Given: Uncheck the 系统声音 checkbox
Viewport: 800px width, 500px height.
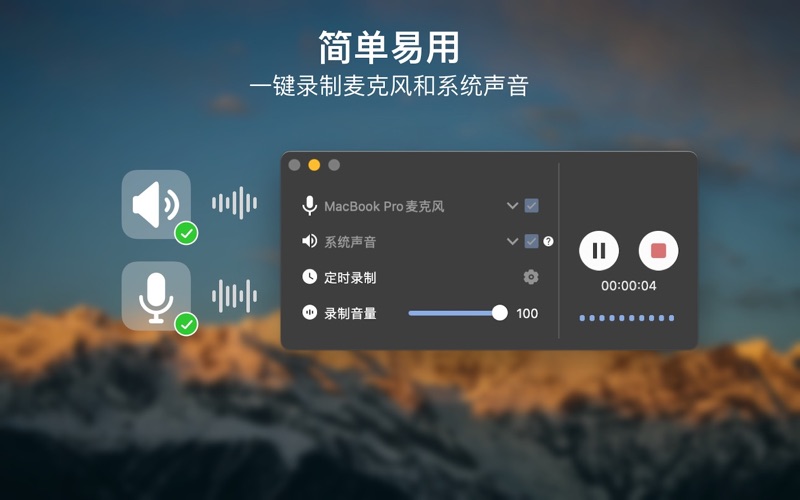Looking at the screenshot, I should point(531,241).
